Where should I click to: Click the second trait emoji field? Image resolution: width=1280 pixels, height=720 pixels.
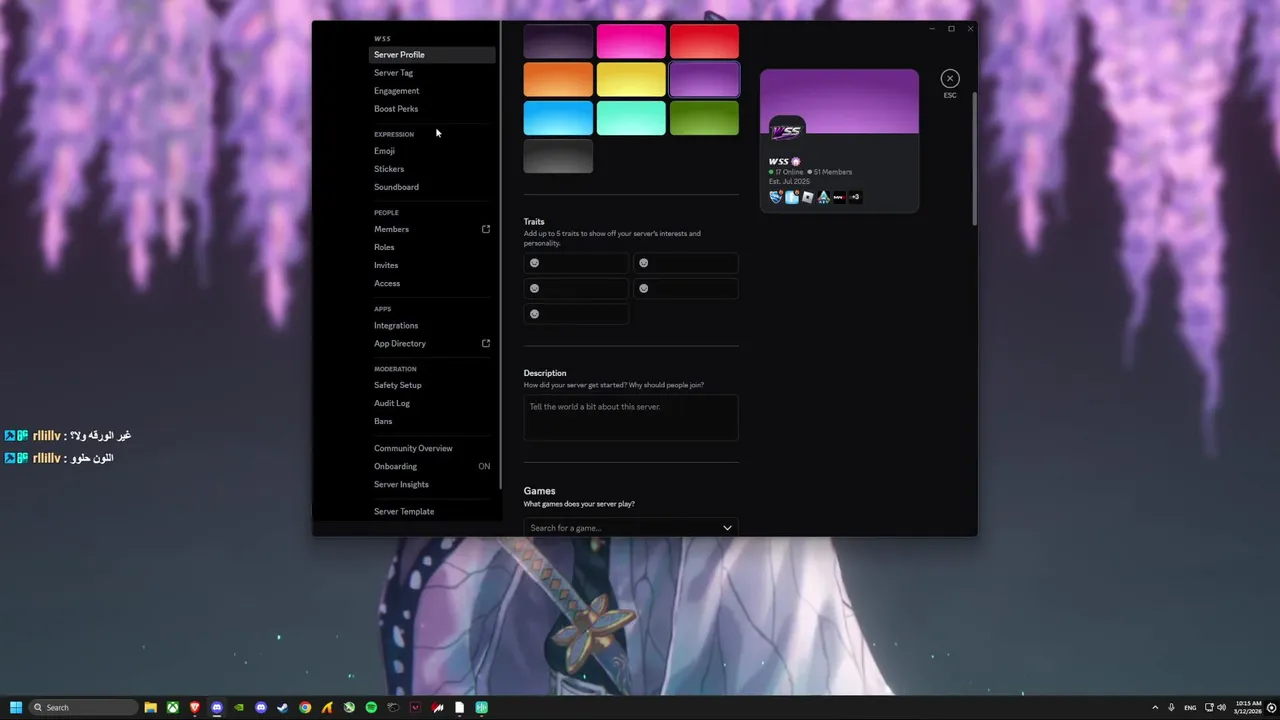coord(686,263)
